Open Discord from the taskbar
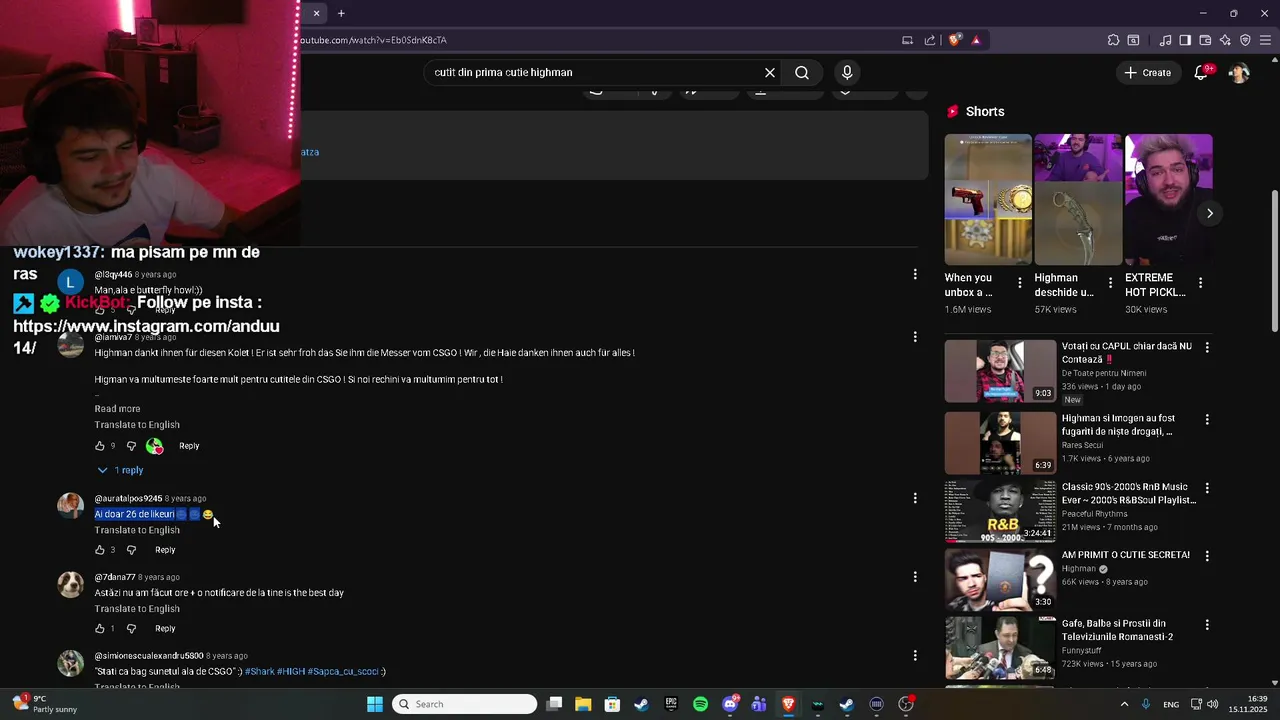 pos(730,704)
